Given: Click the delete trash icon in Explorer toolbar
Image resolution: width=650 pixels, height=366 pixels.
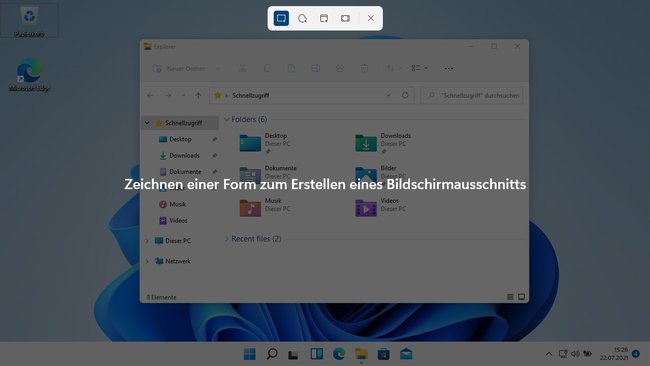Looking at the screenshot, I should coord(364,68).
